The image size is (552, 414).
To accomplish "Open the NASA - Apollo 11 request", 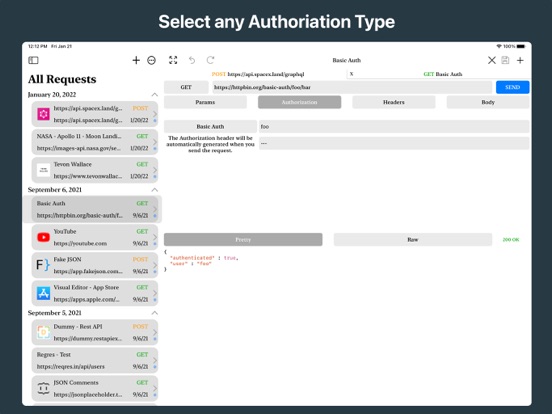I will pos(95,142).
